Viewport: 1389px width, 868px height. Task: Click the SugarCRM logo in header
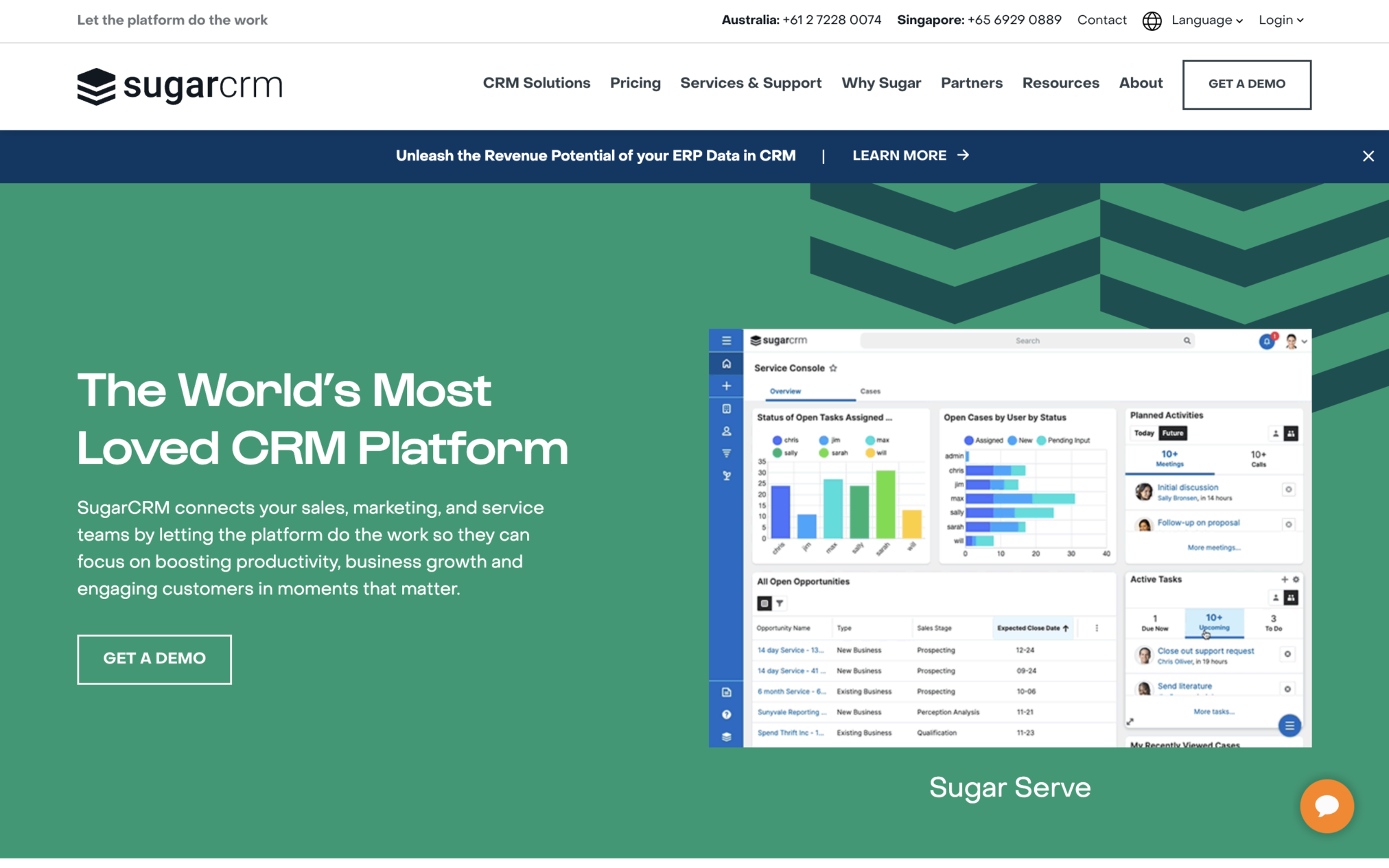pyautogui.click(x=180, y=86)
